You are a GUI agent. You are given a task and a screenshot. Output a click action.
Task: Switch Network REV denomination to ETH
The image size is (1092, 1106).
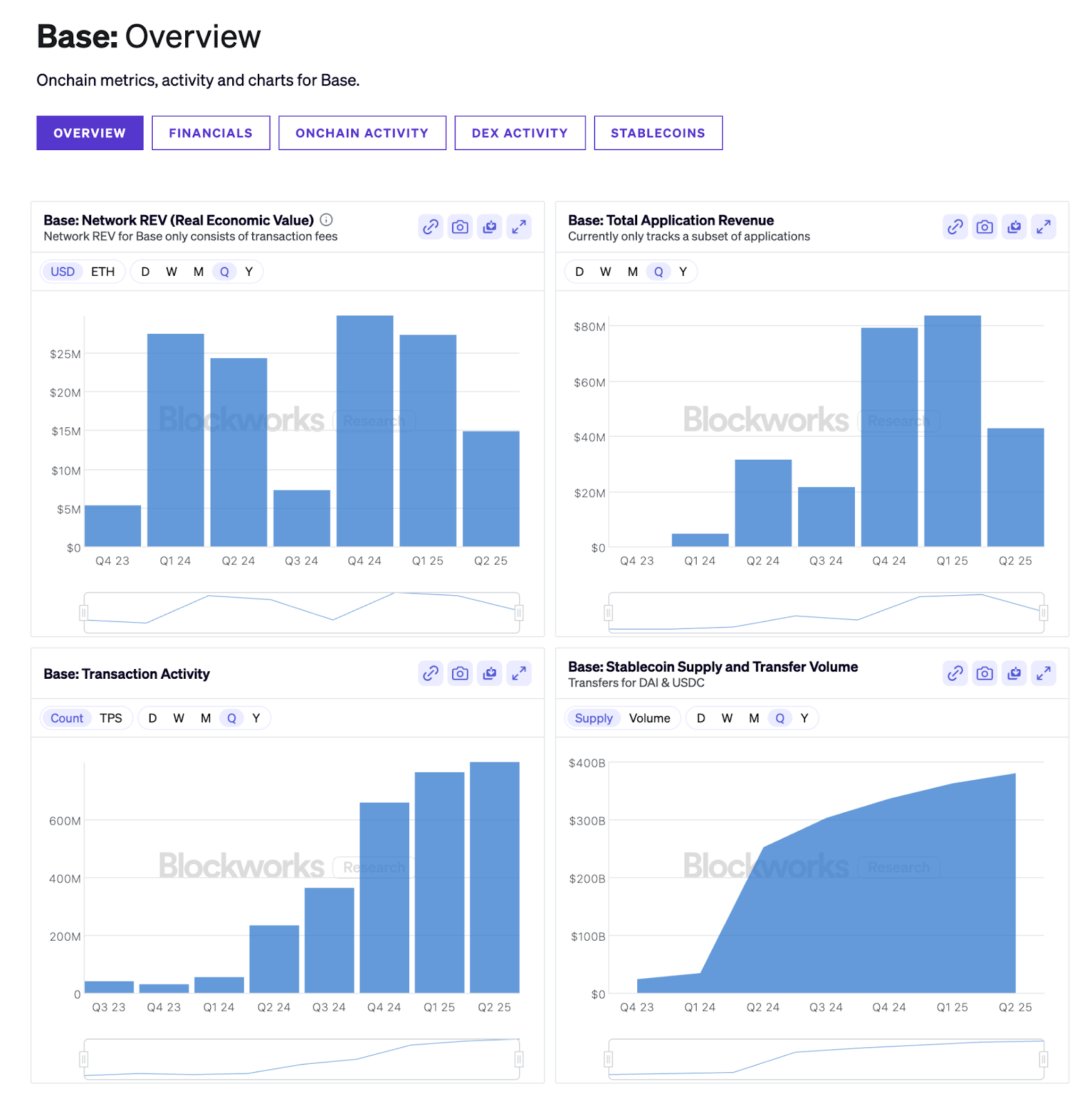click(x=103, y=272)
